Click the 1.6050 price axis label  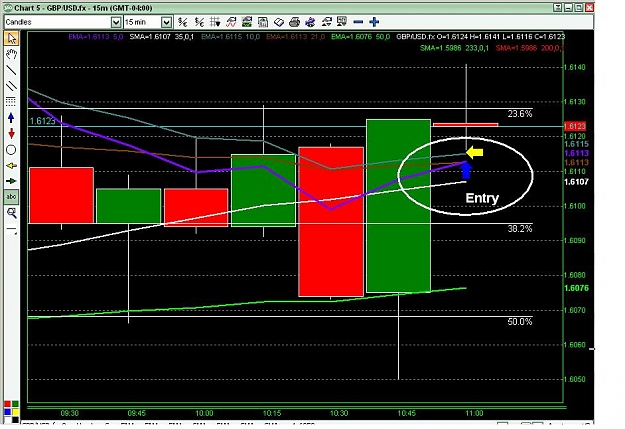click(x=575, y=379)
